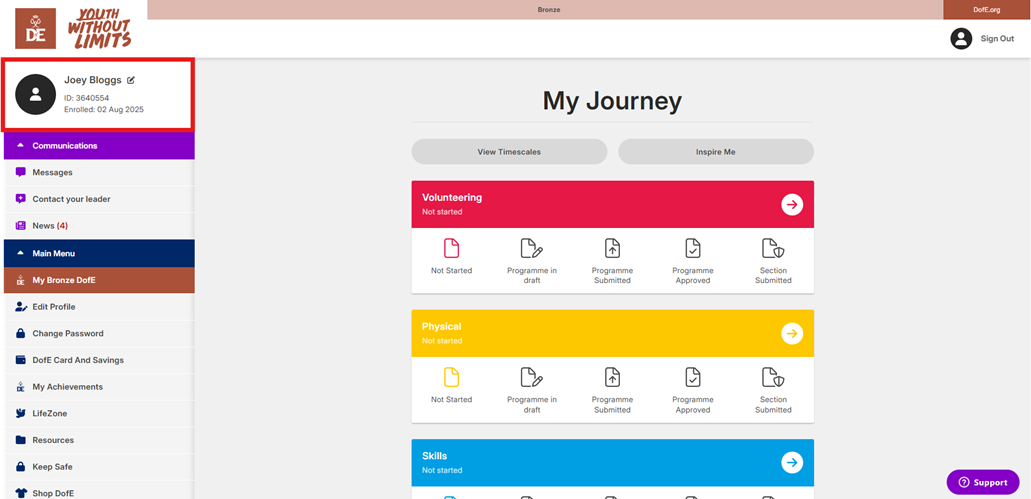Open the Support chat button
The height and width of the screenshot is (499, 1031).
(982, 482)
